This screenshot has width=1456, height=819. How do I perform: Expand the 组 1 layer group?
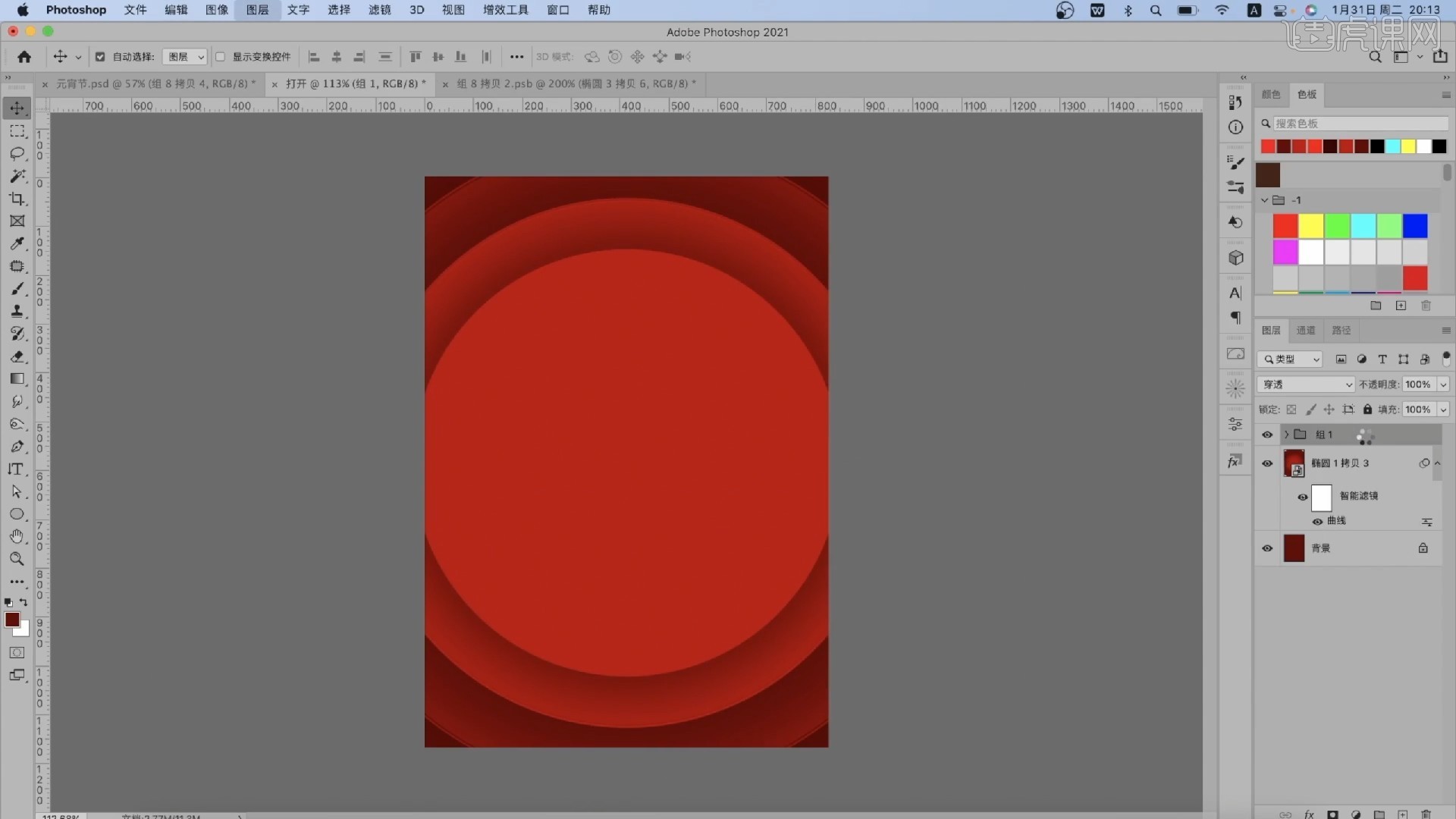point(1286,435)
